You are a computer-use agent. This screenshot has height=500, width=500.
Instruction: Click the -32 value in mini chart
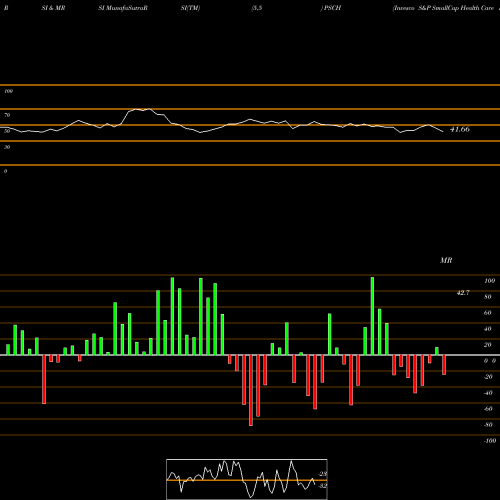(322, 486)
